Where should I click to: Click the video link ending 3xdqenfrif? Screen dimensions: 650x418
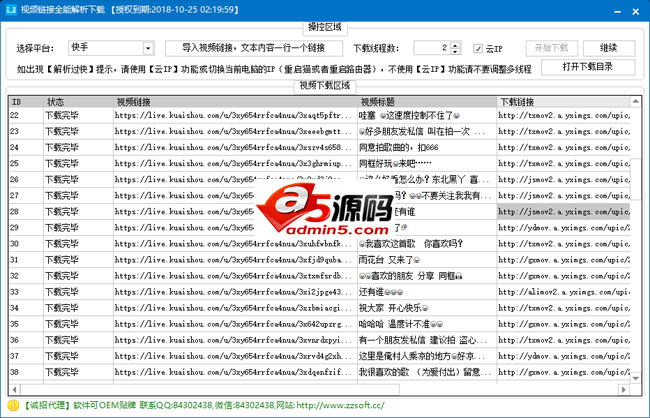click(233, 372)
